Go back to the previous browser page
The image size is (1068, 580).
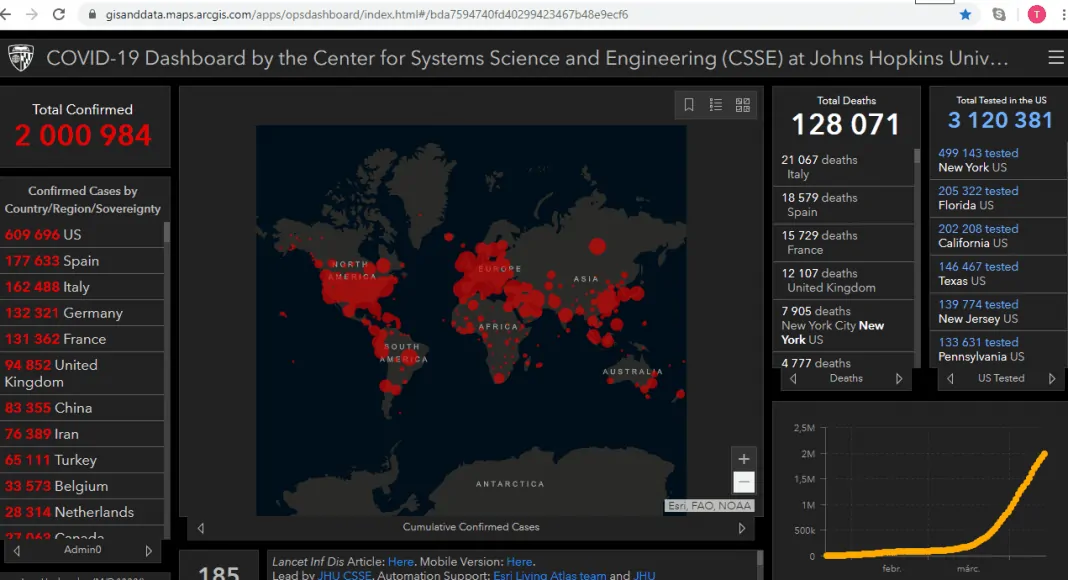point(5,14)
